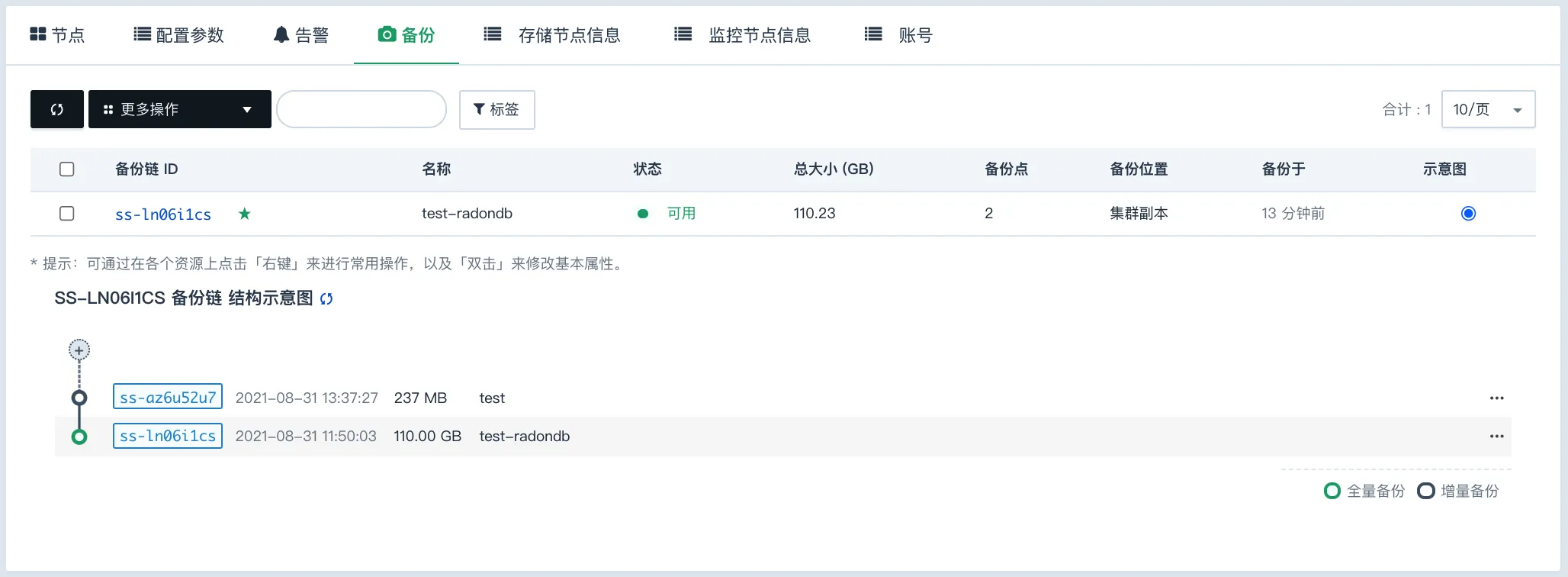Image resolution: width=1568 pixels, height=577 pixels.
Task: Click the 状态 column header
Action: [647, 169]
